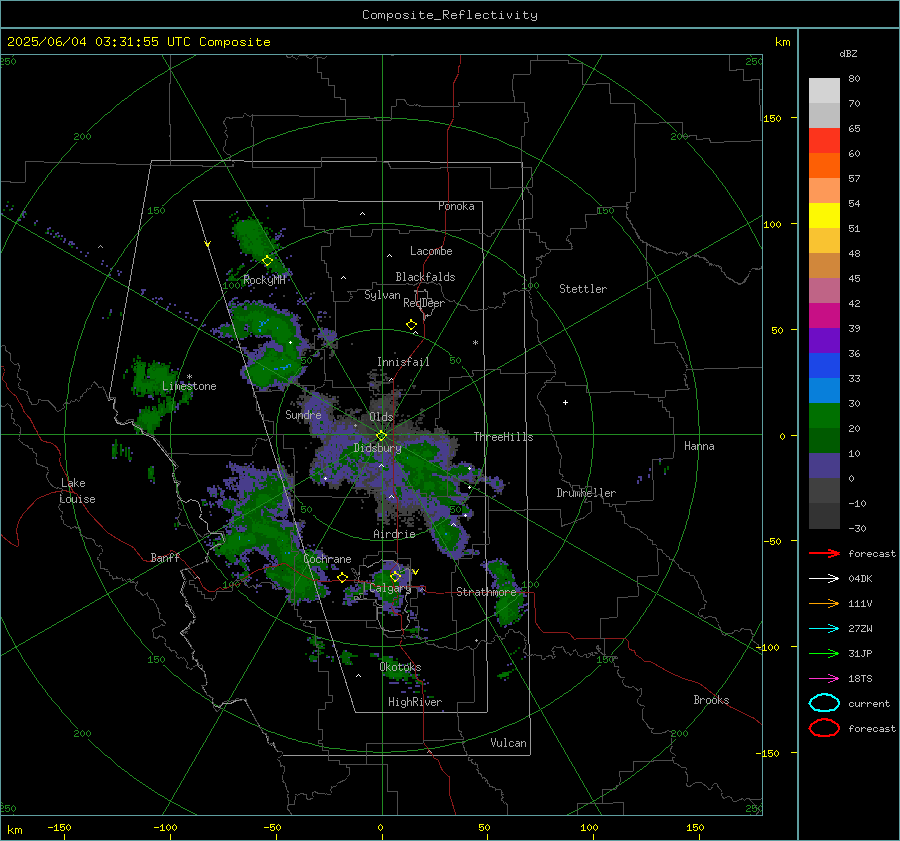Click the cyan 'current' ellipse legend icon
Viewport: 900px width, 841px height.
pos(824,703)
